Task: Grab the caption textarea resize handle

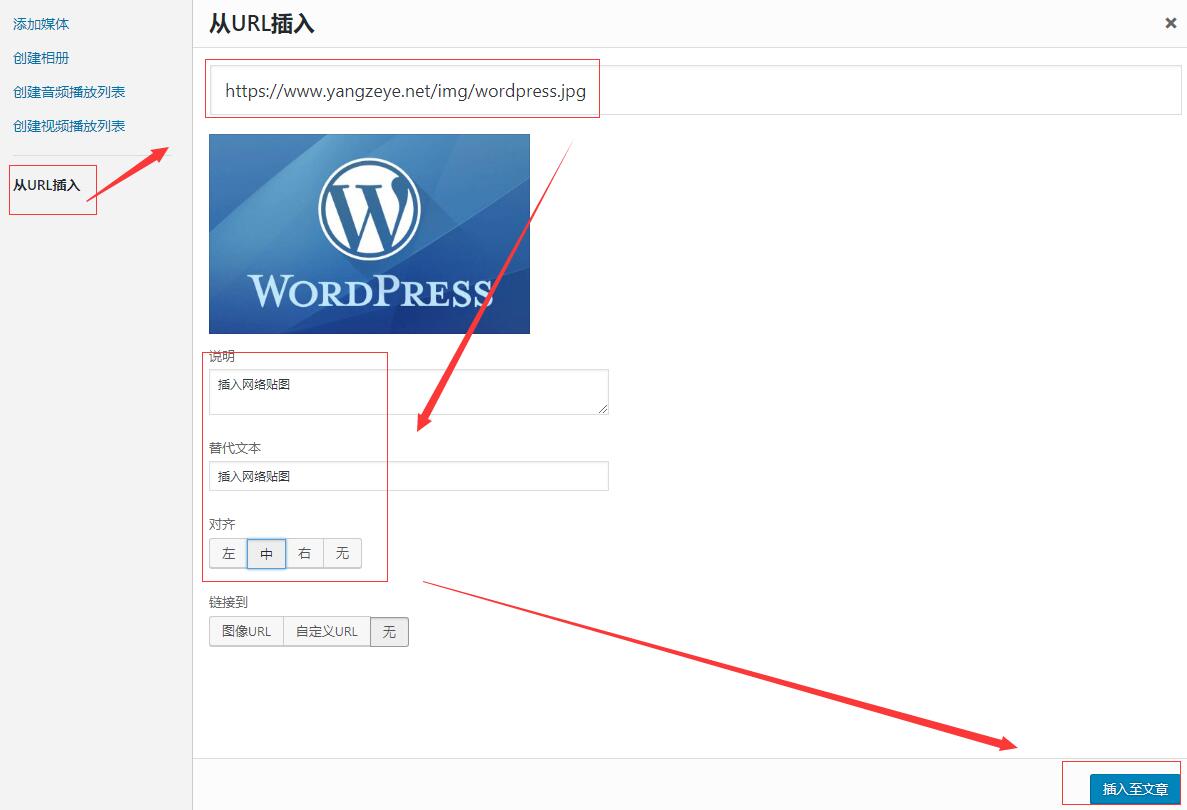Action: pos(603,409)
